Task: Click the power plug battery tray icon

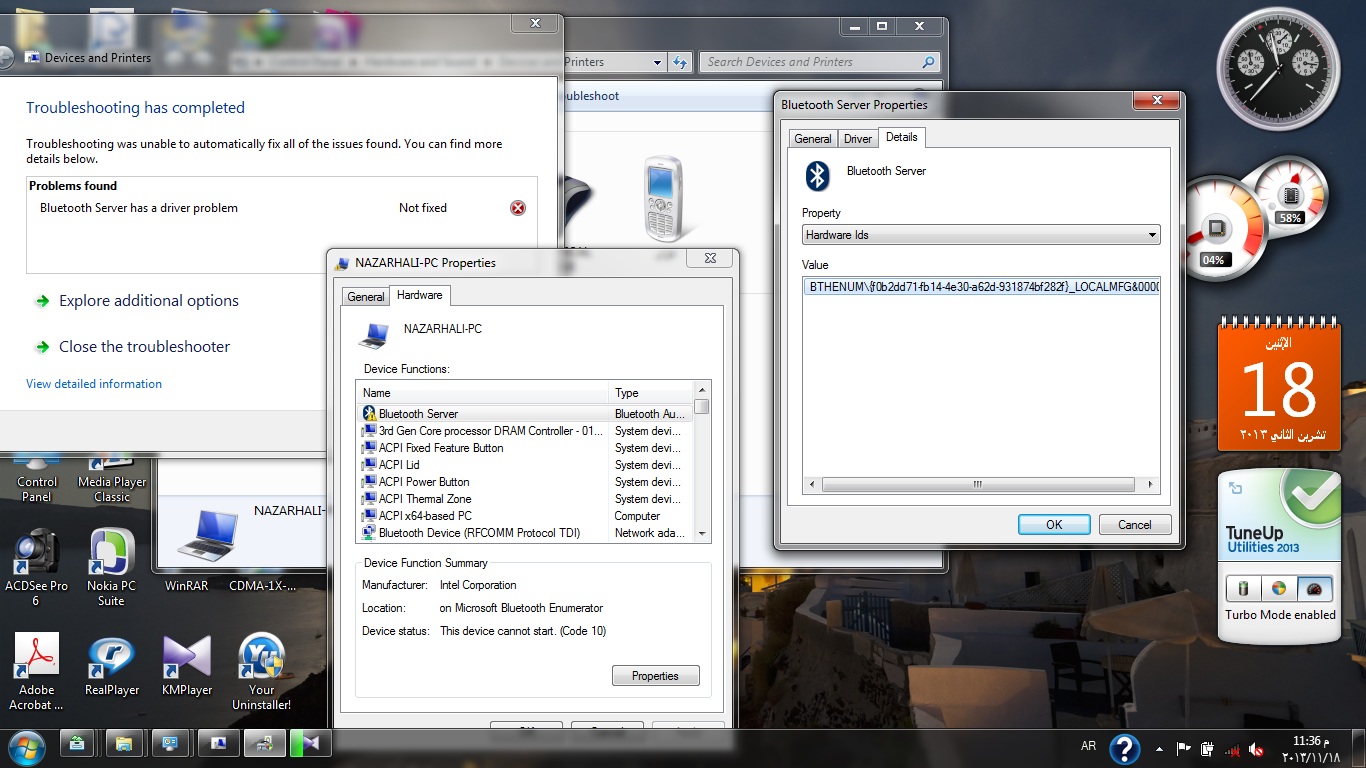Action: (x=1207, y=748)
